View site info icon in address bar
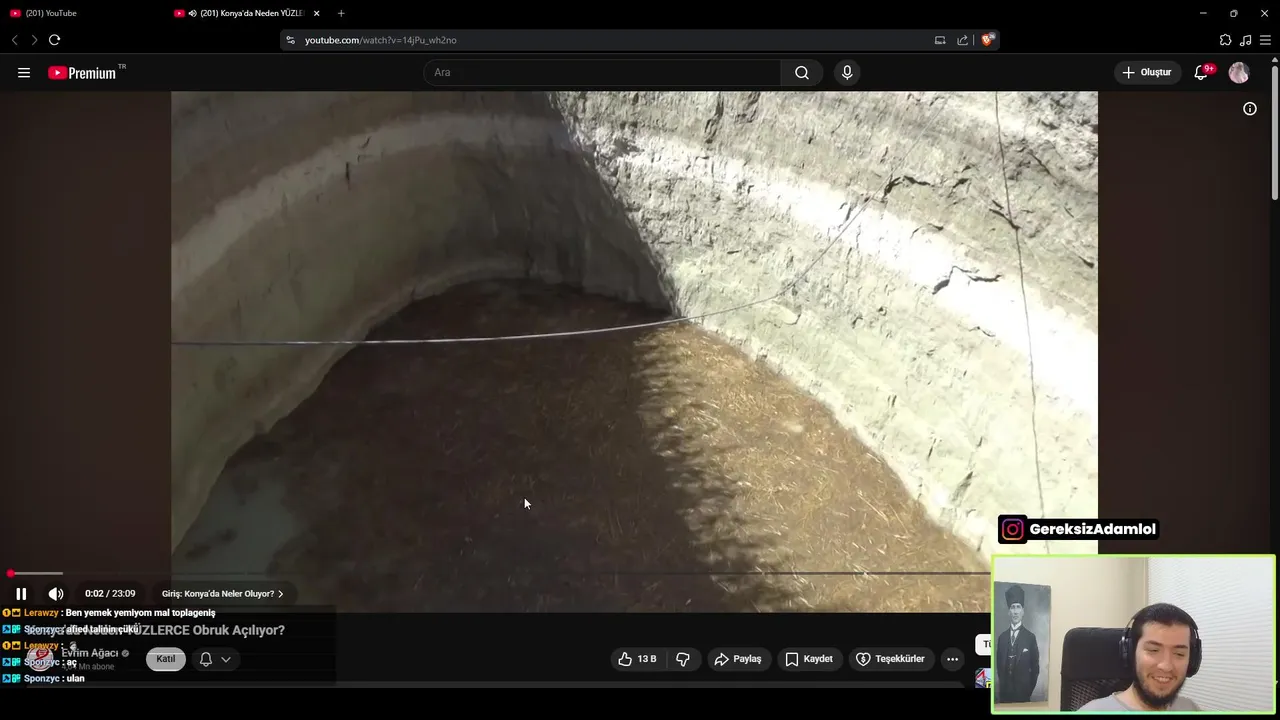 tap(290, 40)
